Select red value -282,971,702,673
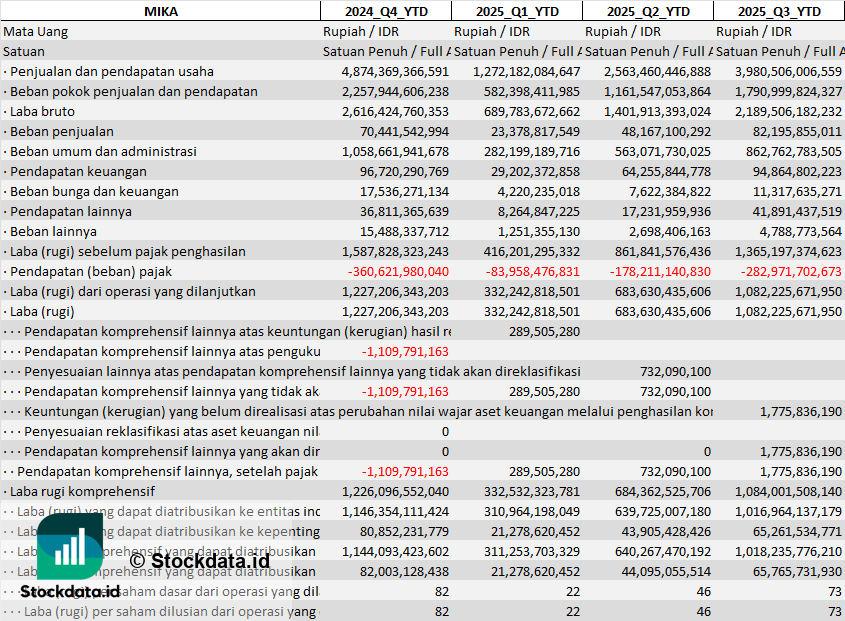The image size is (845, 621). point(791,272)
